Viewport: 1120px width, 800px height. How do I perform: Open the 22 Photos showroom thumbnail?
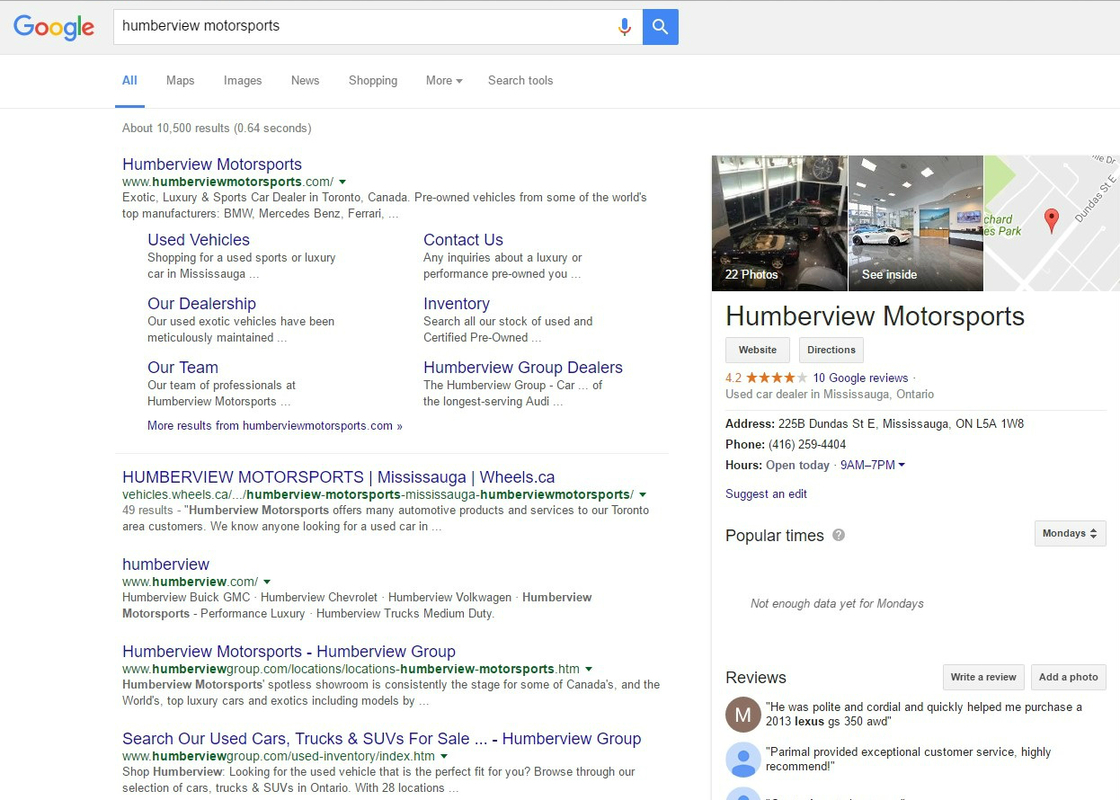pos(779,222)
